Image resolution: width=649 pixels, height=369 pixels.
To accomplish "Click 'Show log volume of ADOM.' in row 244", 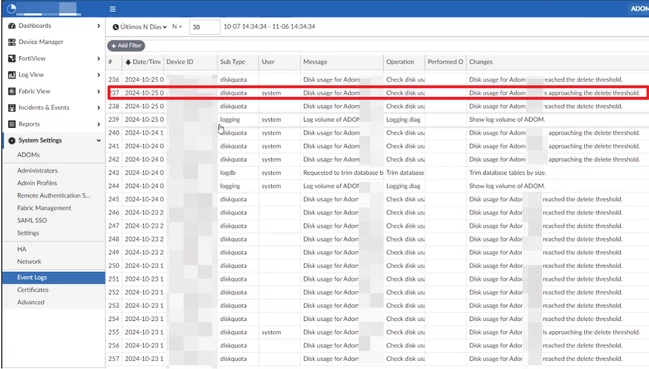I will coord(507,186).
